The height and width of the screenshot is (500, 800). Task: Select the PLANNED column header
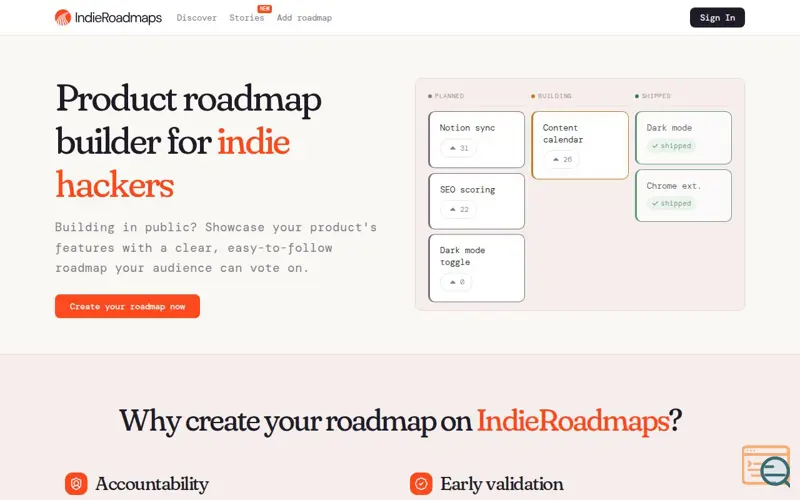click(446, 96)
